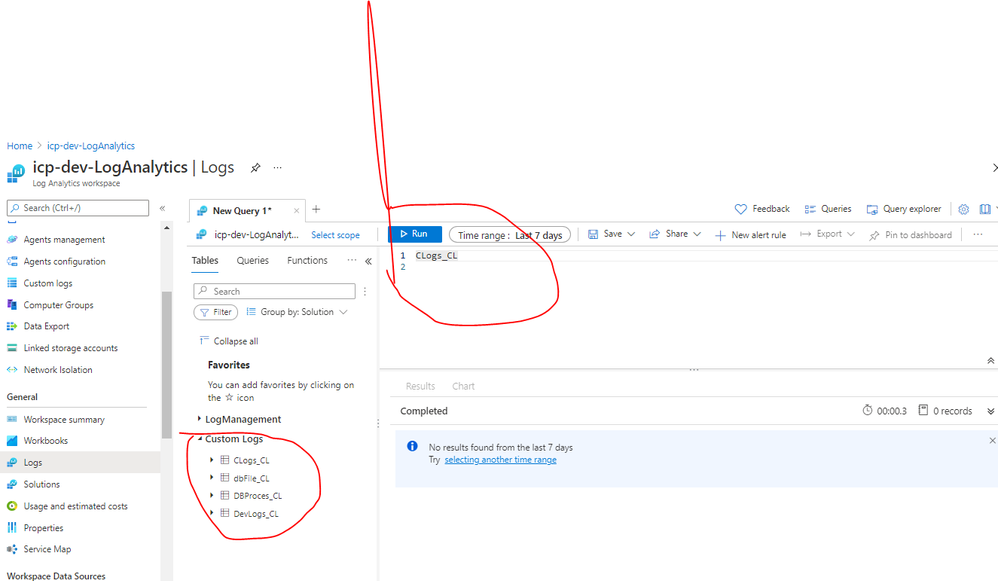Click selecting another time range link
The image size is (998, 581).
click(500, 460)
